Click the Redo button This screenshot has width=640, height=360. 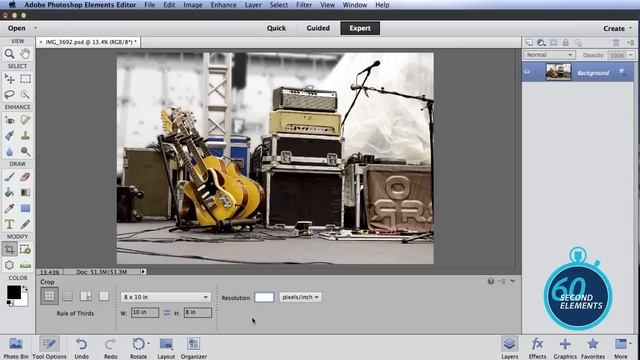[x=110, y=348]
